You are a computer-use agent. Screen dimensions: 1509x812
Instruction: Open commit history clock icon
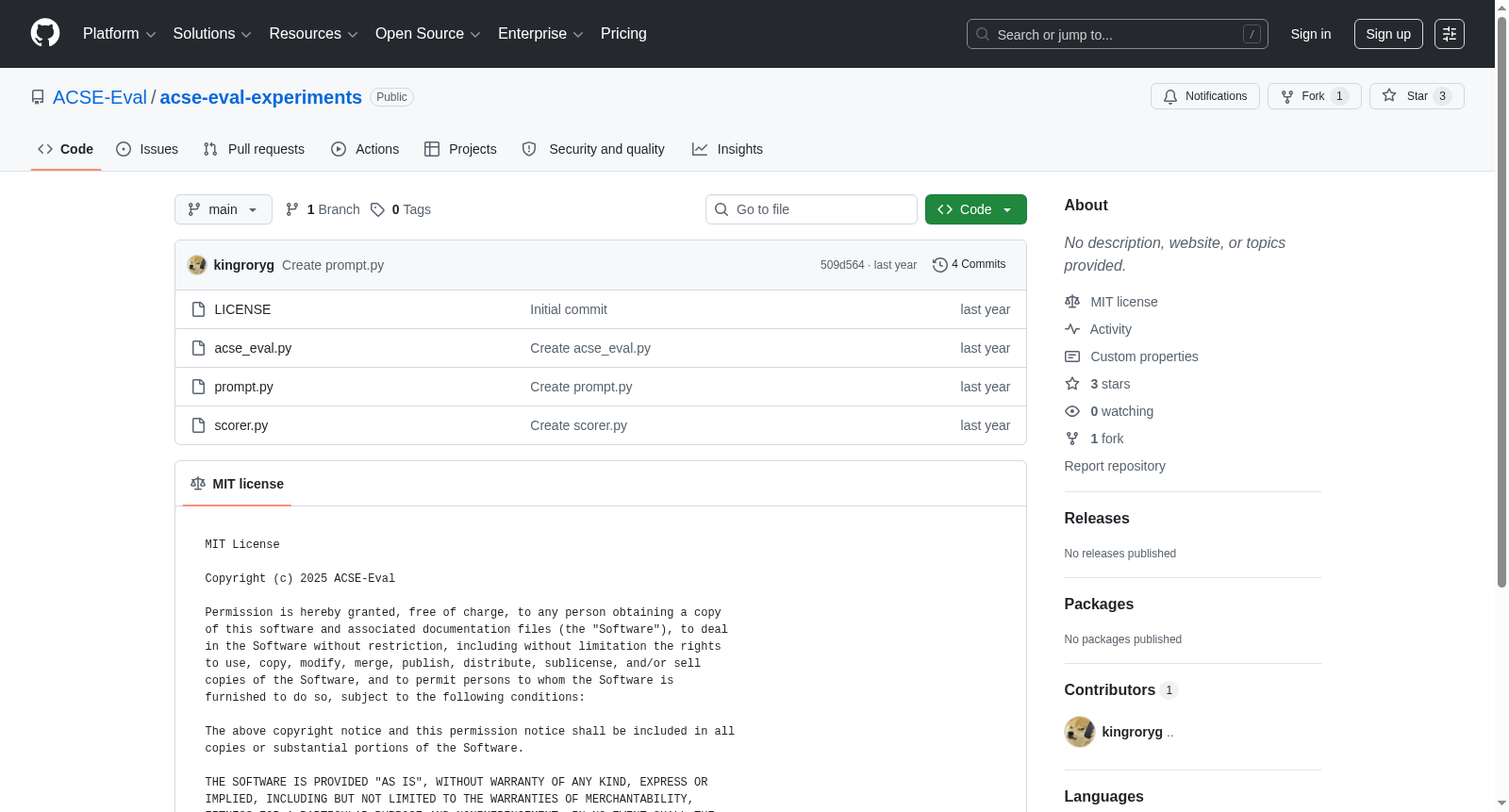pyautogui.click(x=939, y=265)
